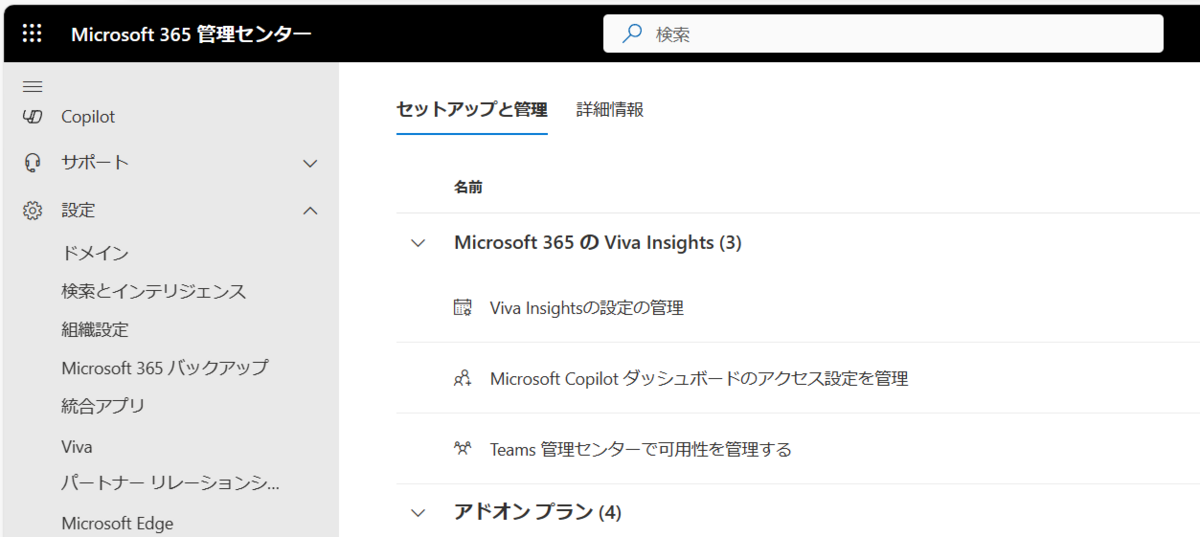
Task: Open 検索とインテリジェンス page
Action: pyautogui.click(x=154, y=292)
